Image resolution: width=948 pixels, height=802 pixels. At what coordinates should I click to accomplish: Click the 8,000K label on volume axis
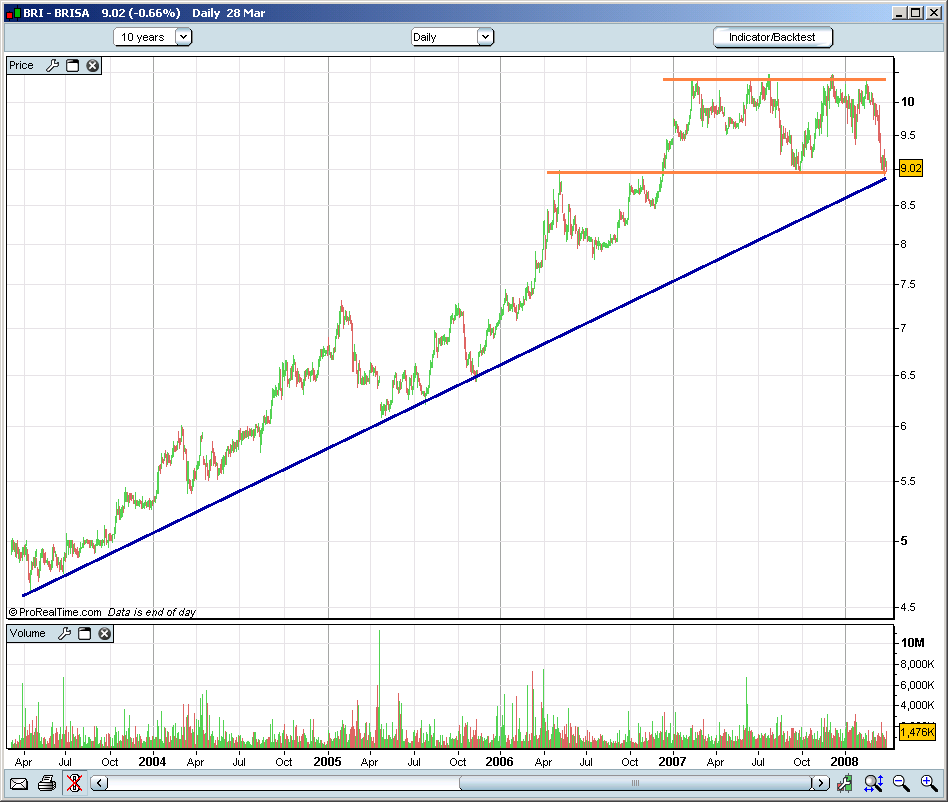pos(917,664)
